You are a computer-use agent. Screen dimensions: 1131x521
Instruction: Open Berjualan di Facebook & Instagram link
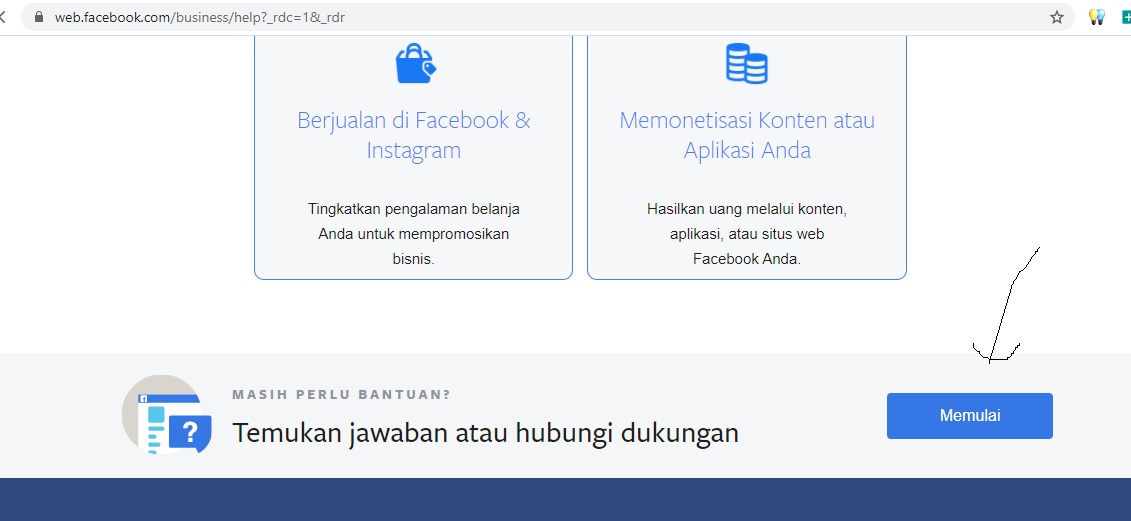[413, 135]
